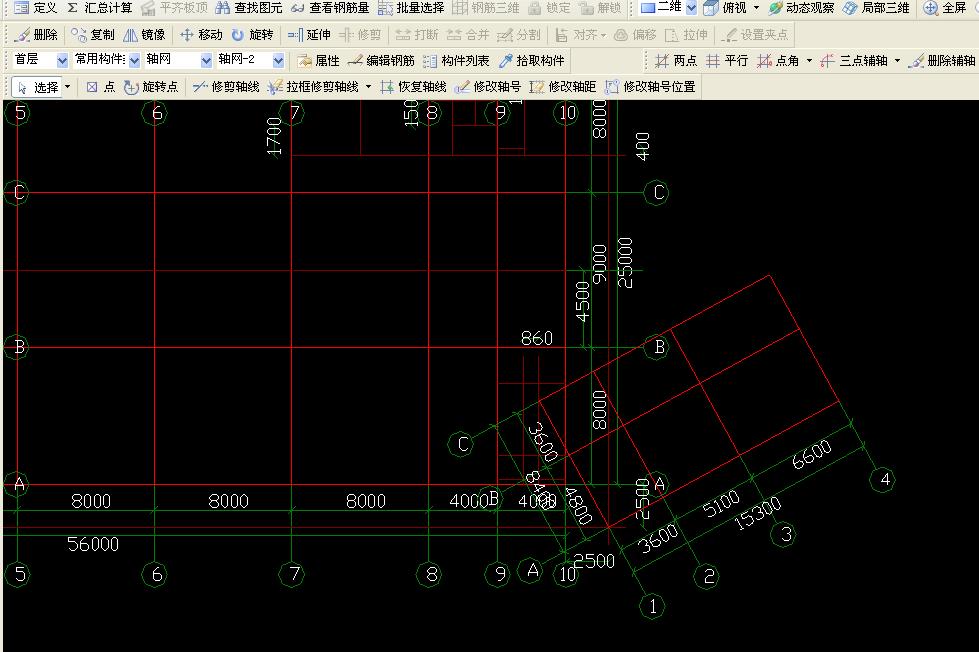Choose the 旋转 rotate tool

tap(252, 35)
